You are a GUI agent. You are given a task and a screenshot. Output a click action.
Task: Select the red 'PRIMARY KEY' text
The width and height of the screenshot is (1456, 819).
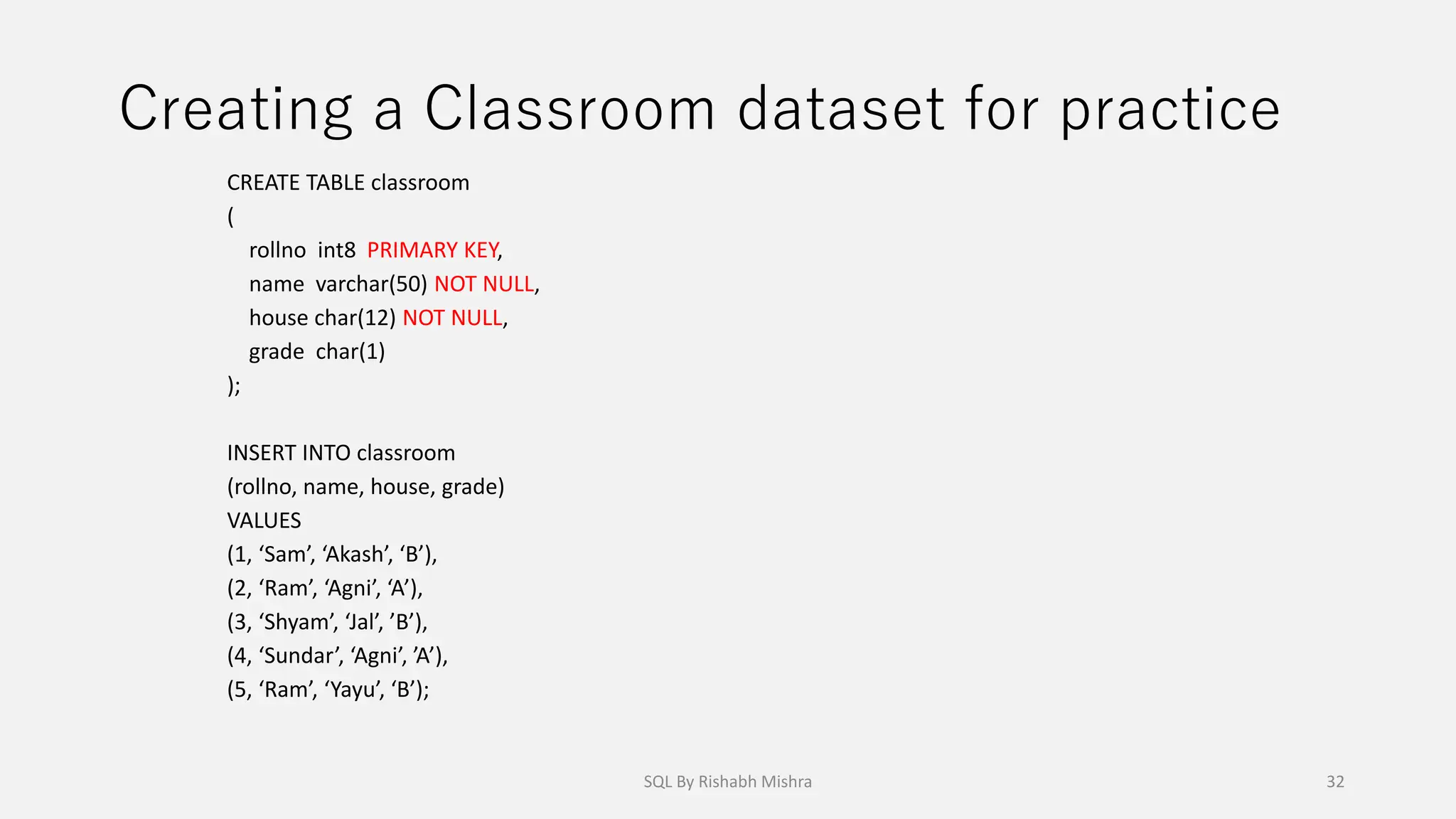point(432,250)
